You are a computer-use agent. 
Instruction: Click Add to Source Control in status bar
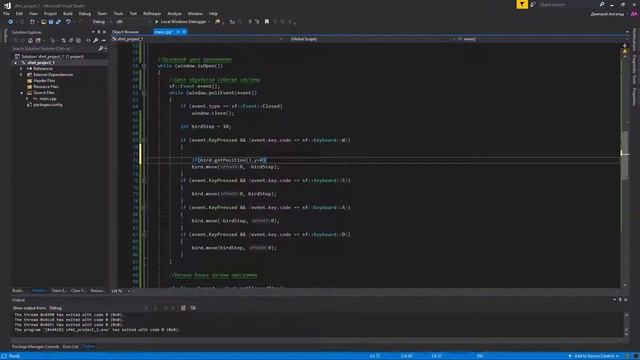pyautogui.click(x=594, y=356)
